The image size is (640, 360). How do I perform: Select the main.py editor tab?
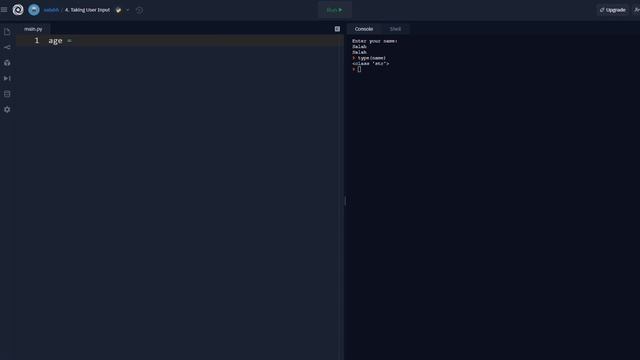(33, 29)
